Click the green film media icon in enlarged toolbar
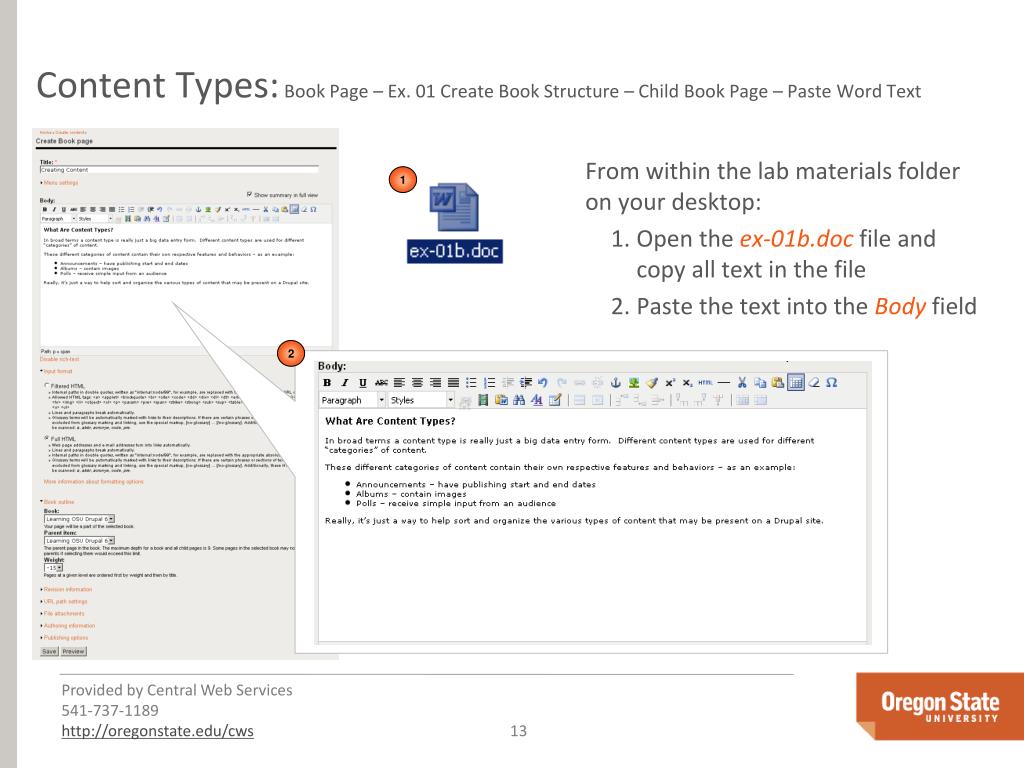 (x=483, y=400)
